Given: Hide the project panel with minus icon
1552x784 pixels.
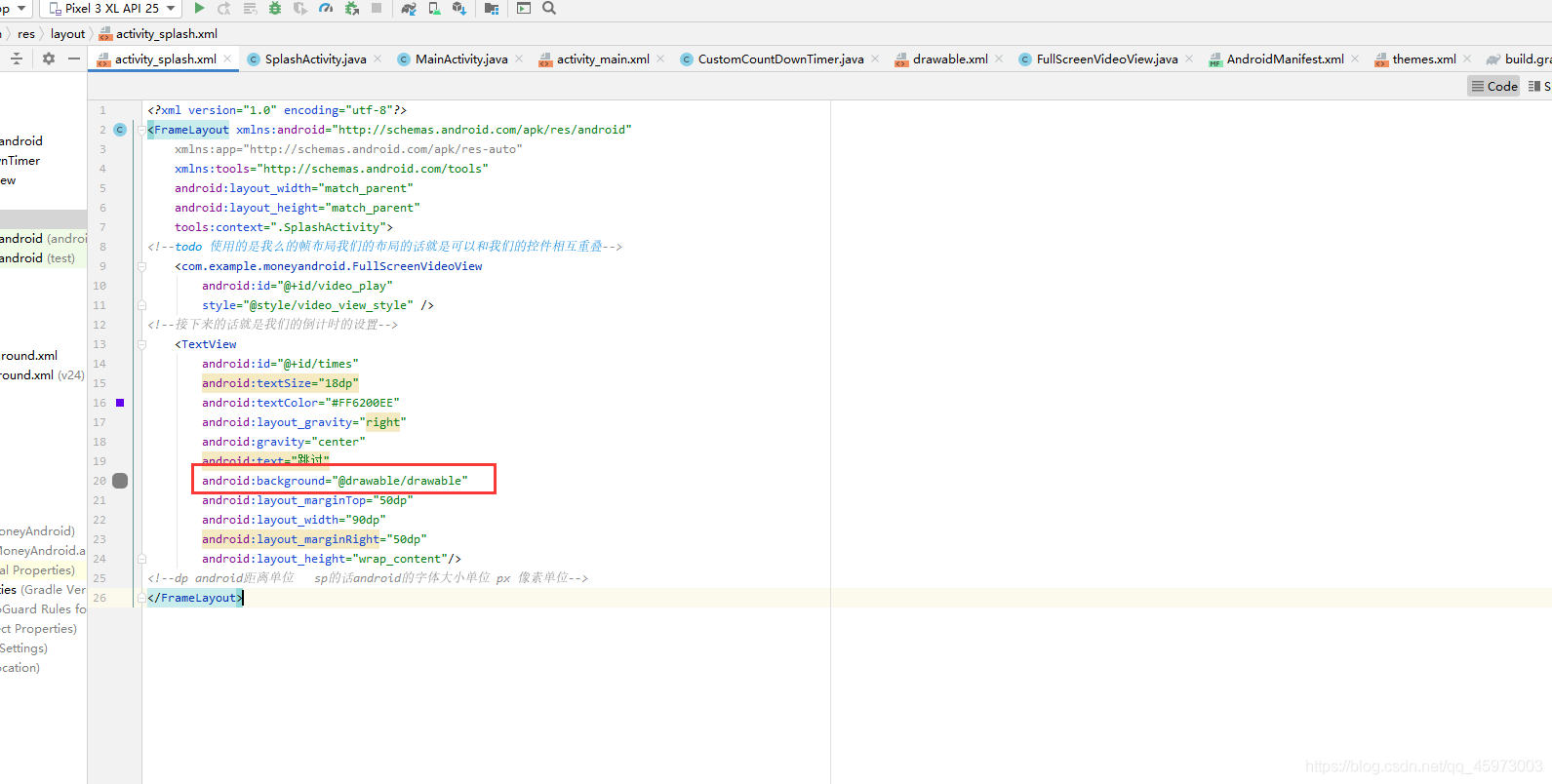Looking at the screenshot, I should 74,59.
